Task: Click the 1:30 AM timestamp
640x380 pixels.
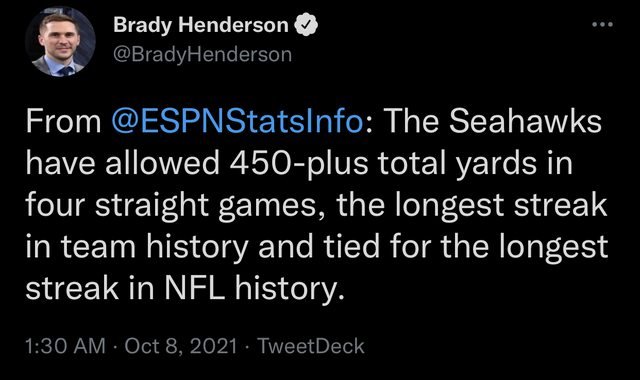Action: pos(65,346)
